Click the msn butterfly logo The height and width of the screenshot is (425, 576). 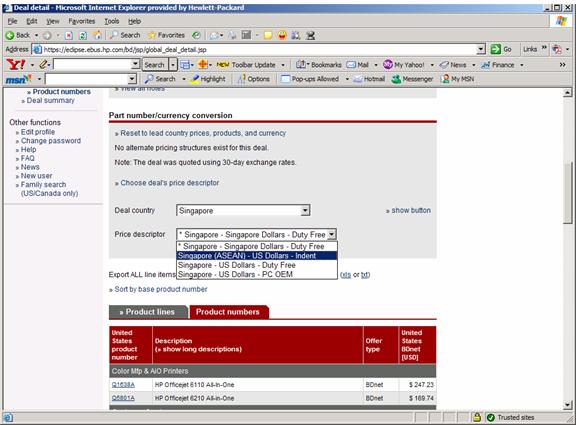(x=18, y=79)
